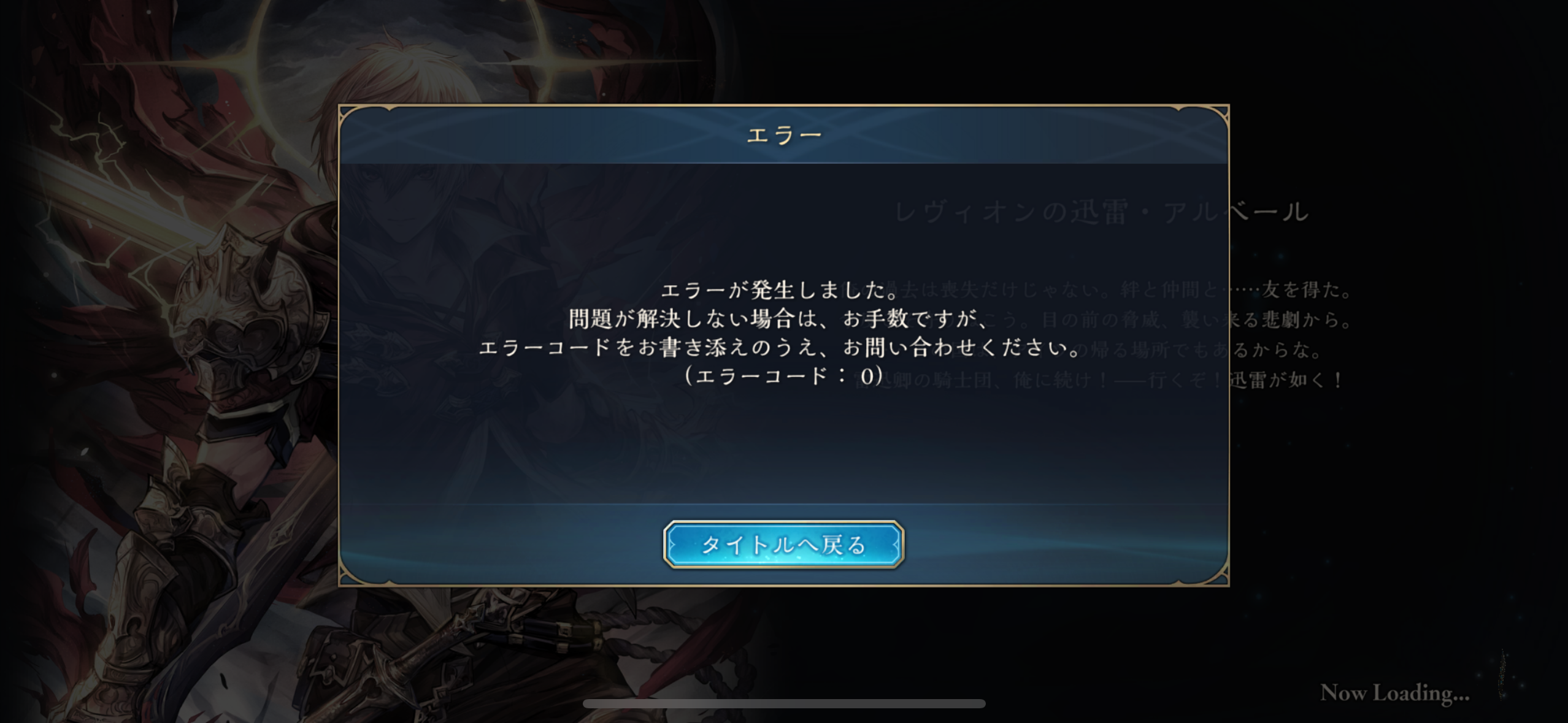The height and width of the screenshot is (723, 1568).
Task: Tap the Now Loading indicator text
Action: click(x=1395, y=693)
